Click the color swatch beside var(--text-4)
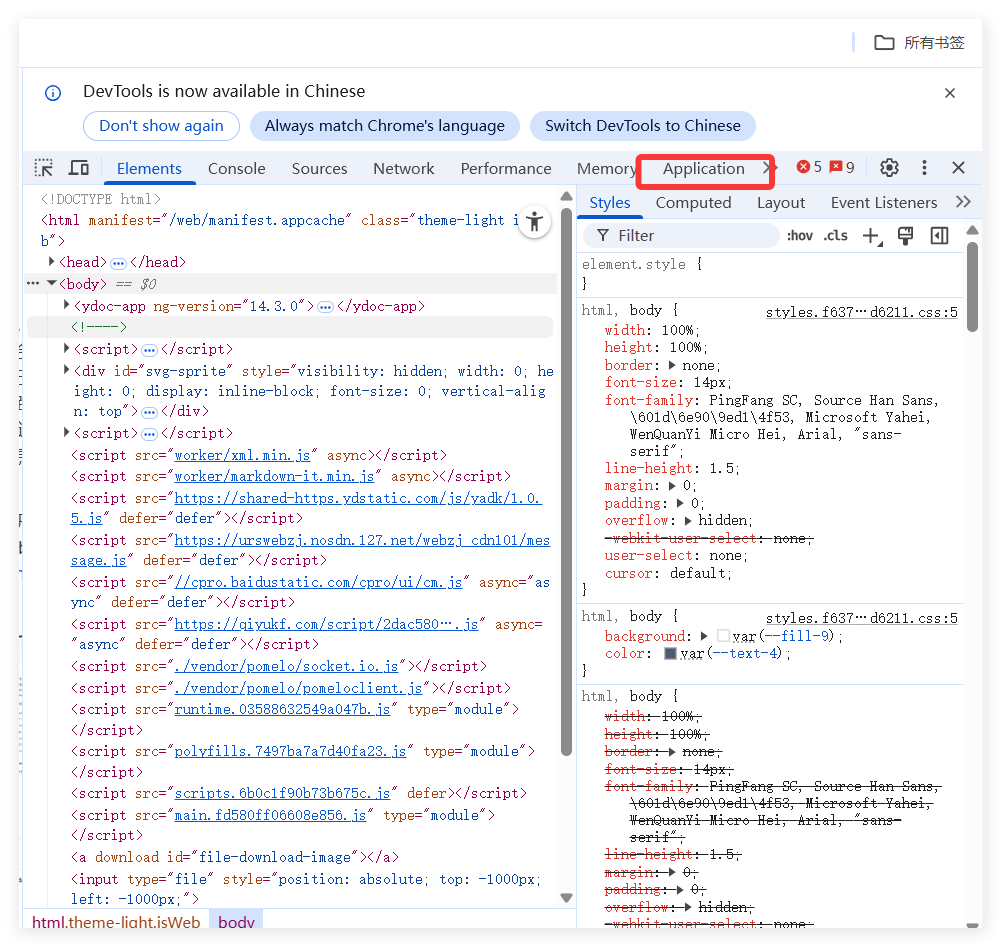1004x947 pixels. click(671, 653)
